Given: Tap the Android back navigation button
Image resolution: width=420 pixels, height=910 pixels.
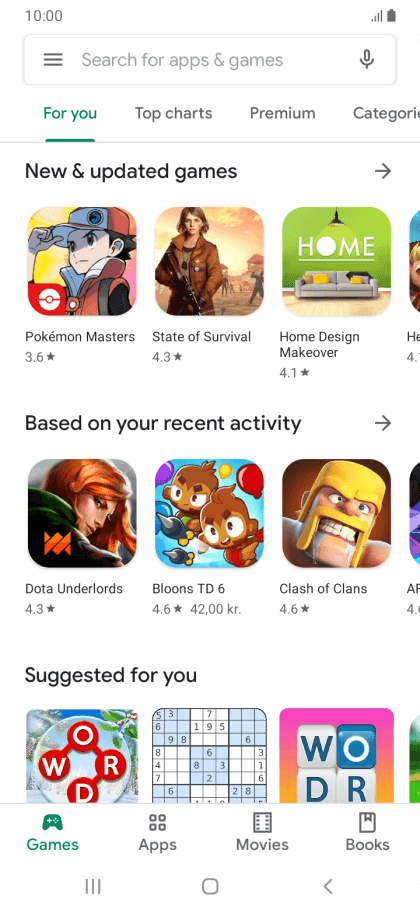Looking at the screenshot, I should click(x=328, y=886).
